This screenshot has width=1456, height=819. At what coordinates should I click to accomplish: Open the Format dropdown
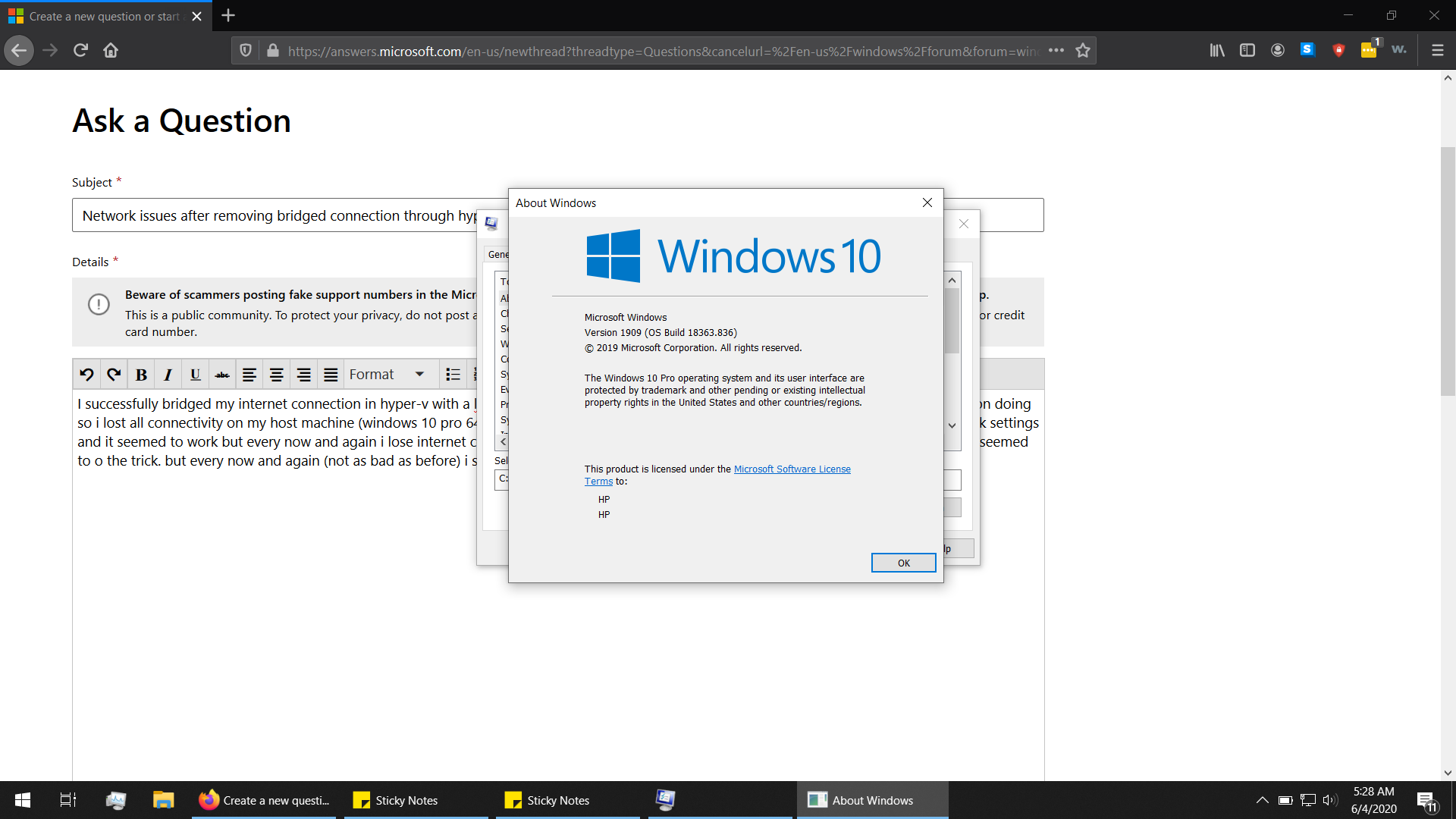391,375
